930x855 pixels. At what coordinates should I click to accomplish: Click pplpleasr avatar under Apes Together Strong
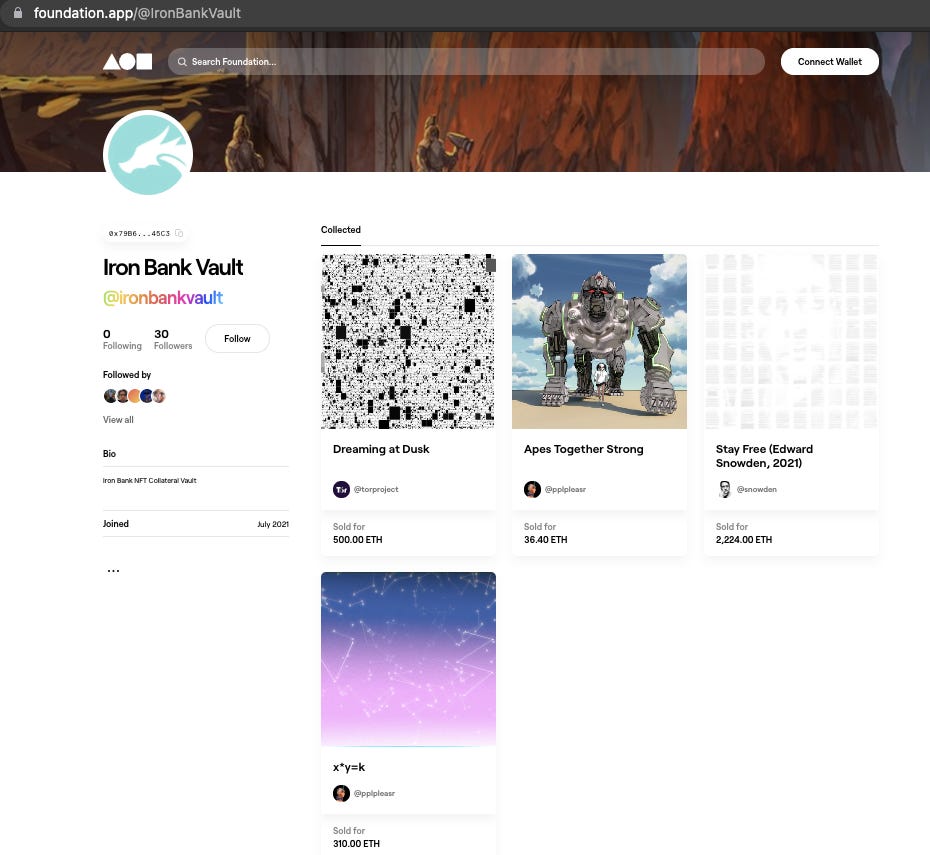(532, 489)
